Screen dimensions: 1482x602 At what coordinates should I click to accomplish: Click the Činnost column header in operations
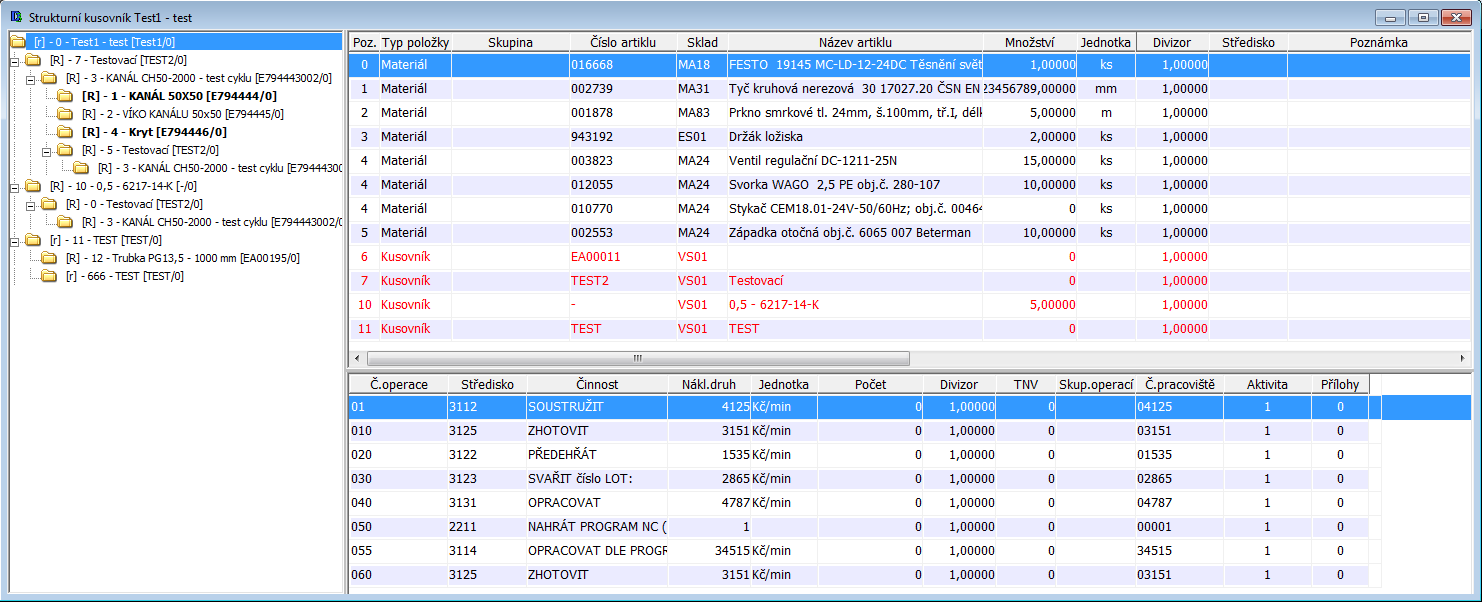tap(596, 384)
